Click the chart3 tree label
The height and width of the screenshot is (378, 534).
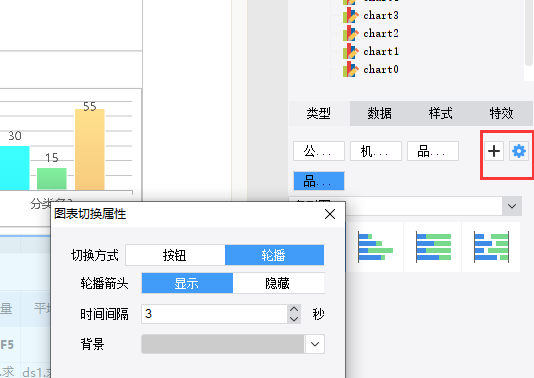click(381, 15)
